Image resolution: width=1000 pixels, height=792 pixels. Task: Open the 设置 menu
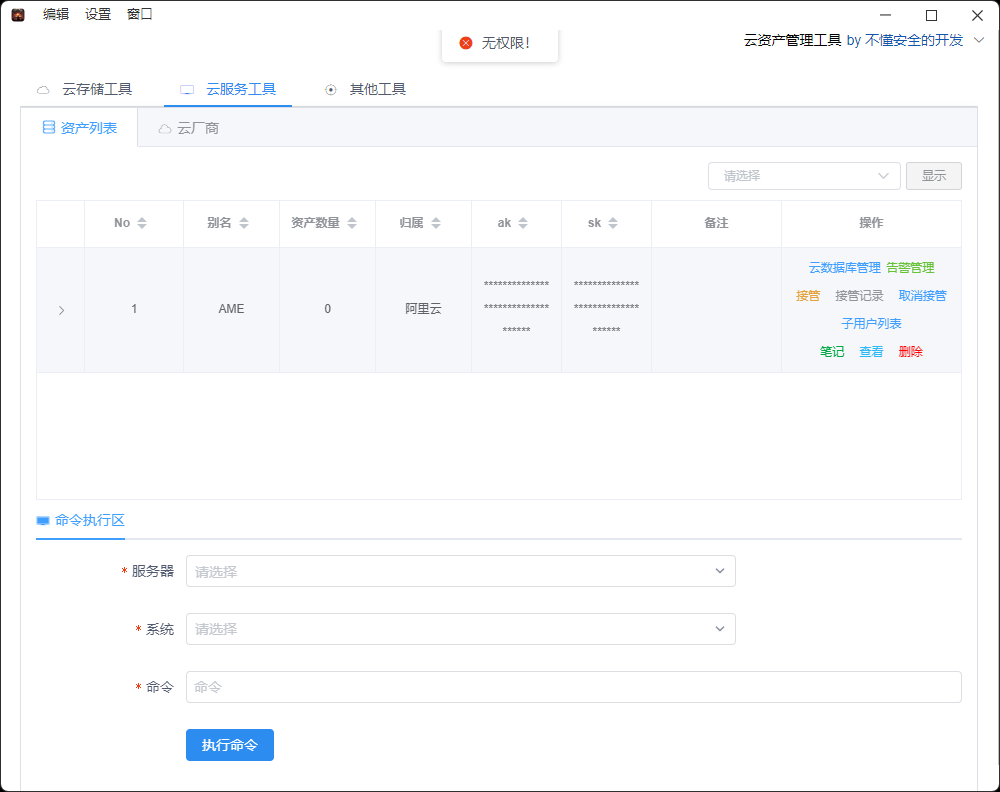pyautogui.click(x=98, y=15)
